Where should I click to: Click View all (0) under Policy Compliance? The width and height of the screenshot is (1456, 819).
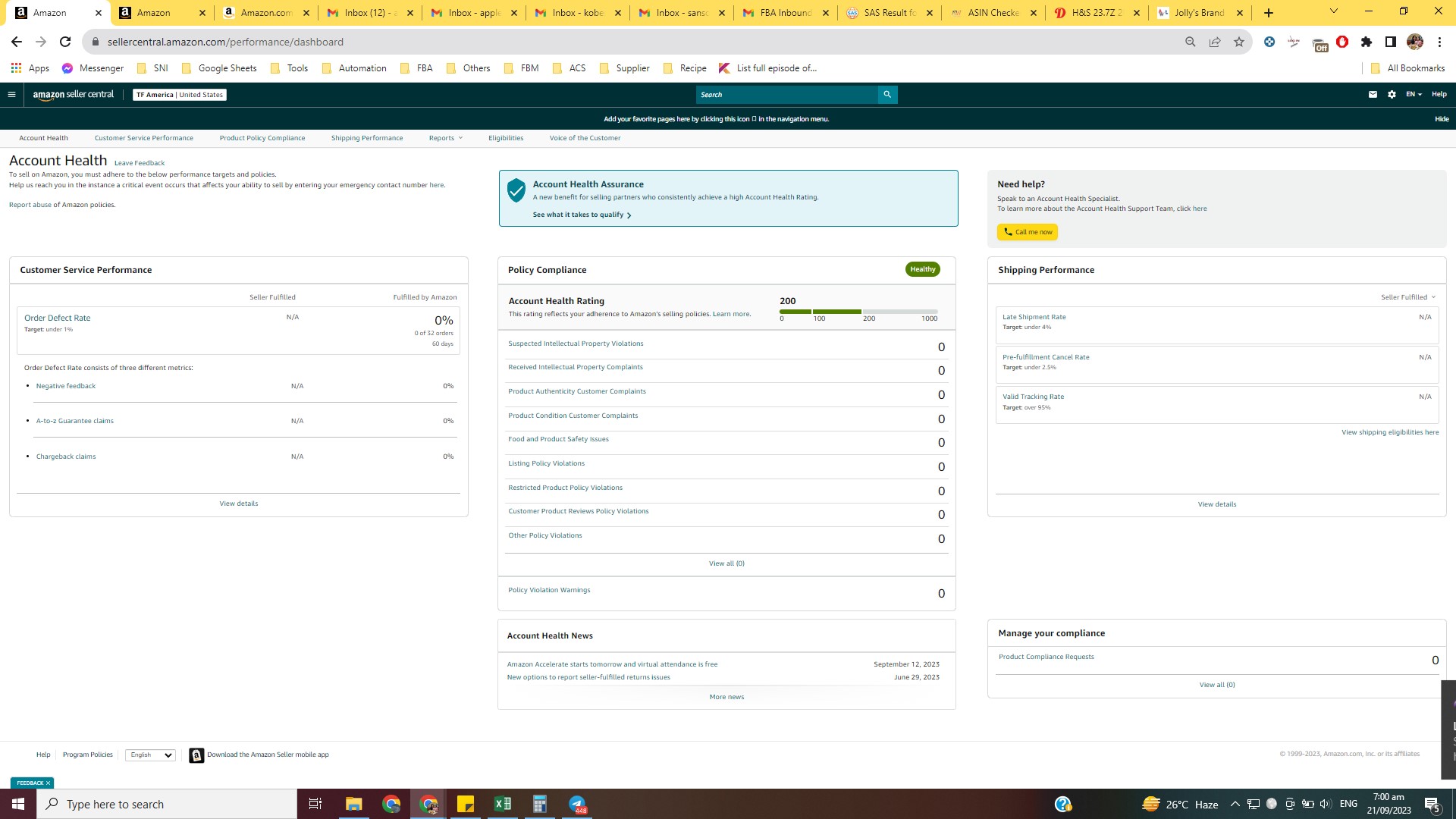click(x=726, y=563)
